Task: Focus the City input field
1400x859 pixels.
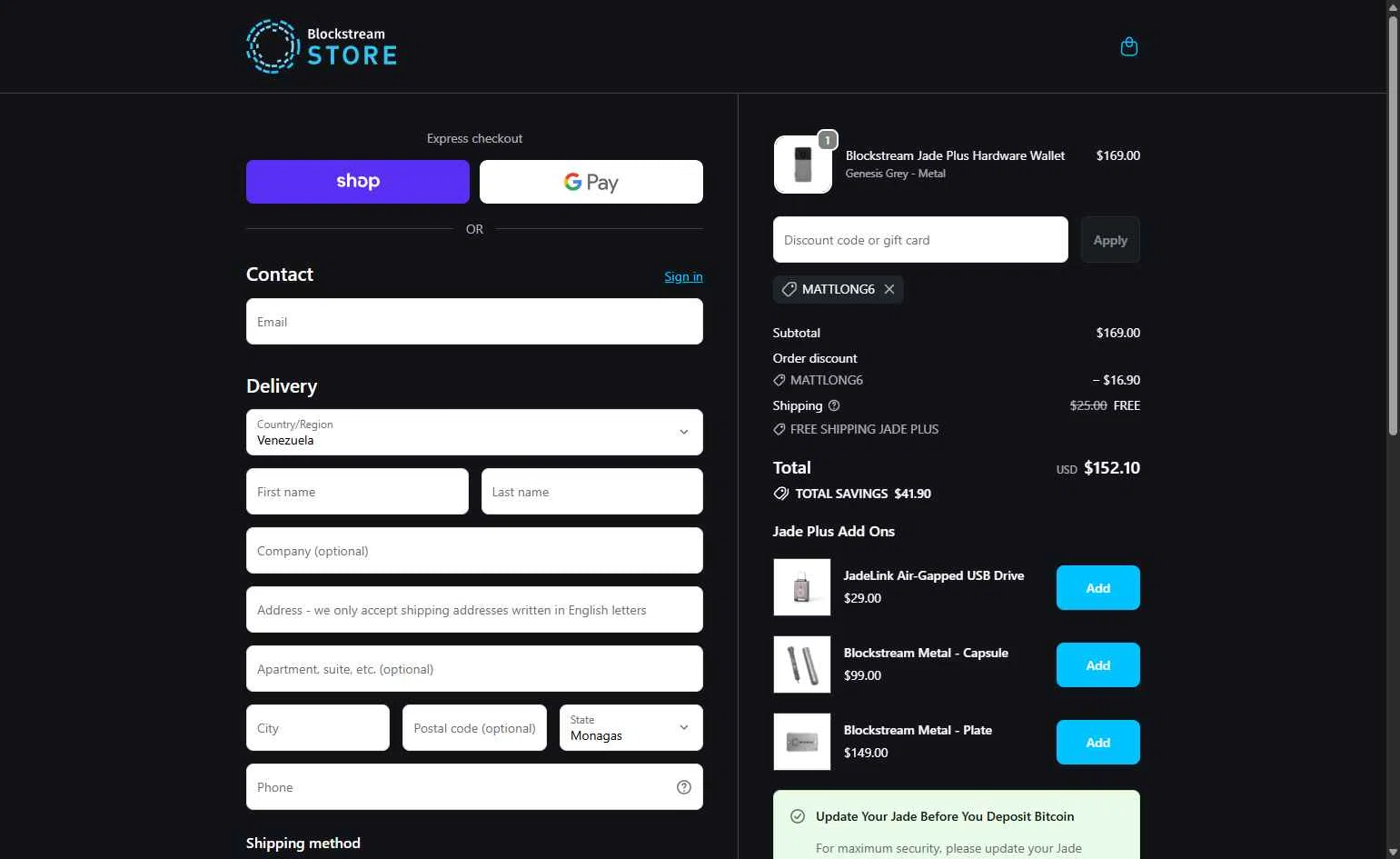Action: point(318,728)
